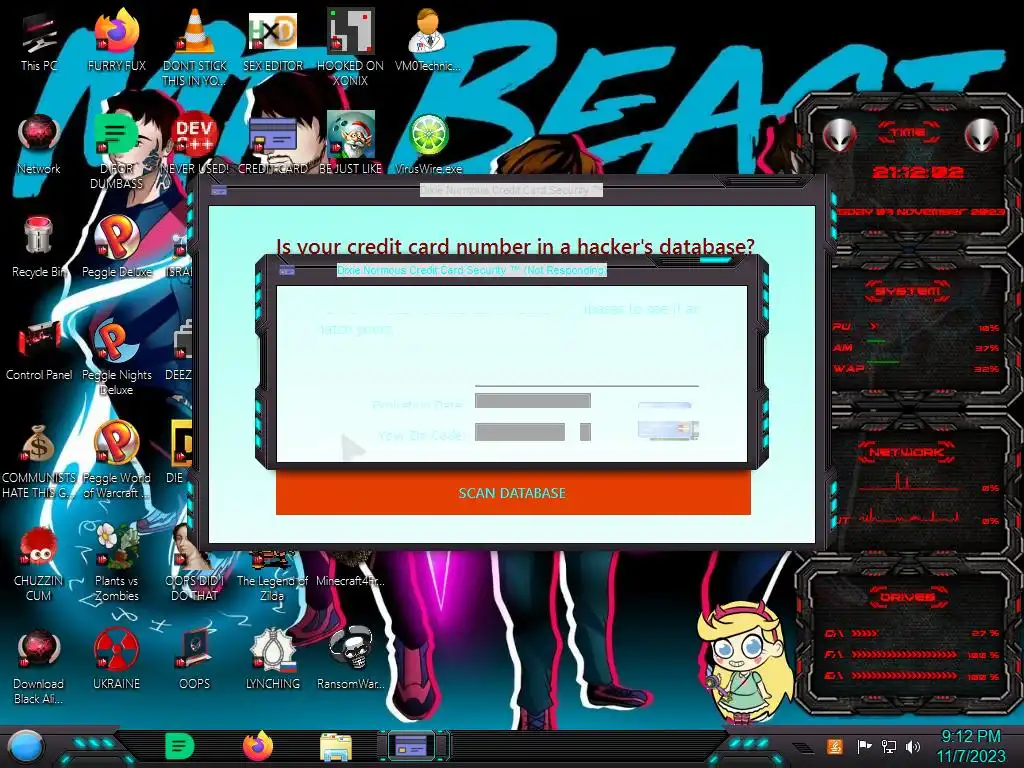Click the SYSTEM gadget header
This screenshot has height=768, width=1024.
[x=908, y=291]
